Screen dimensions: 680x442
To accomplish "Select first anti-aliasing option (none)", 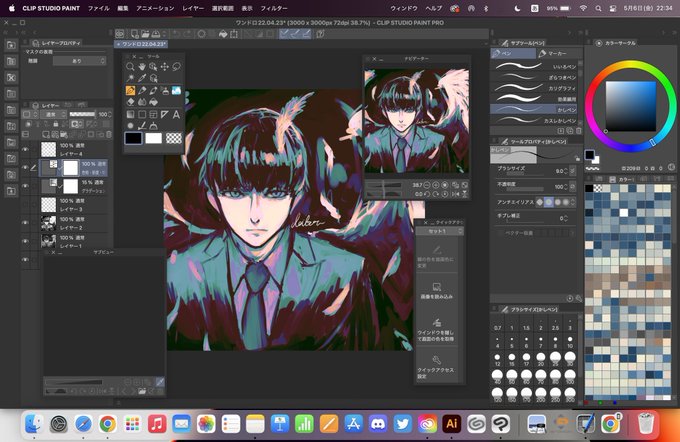I will coord(539,202).
